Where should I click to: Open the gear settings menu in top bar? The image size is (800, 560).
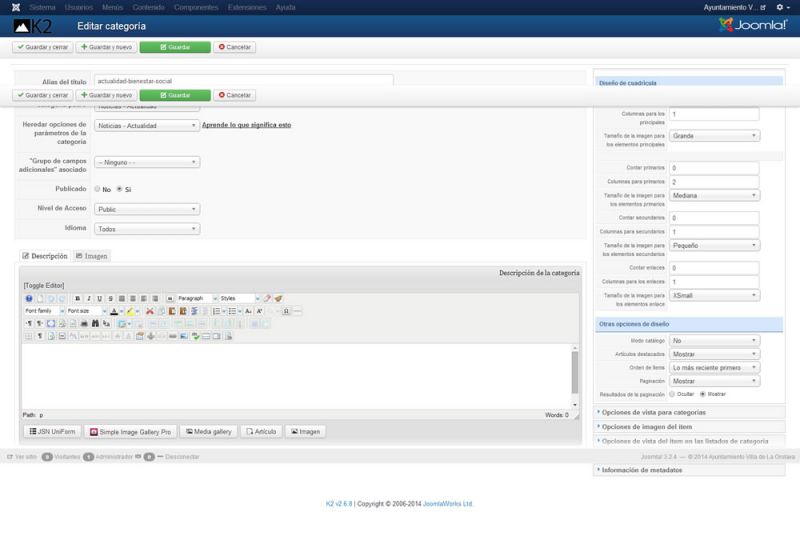click(x=783, y=7)
